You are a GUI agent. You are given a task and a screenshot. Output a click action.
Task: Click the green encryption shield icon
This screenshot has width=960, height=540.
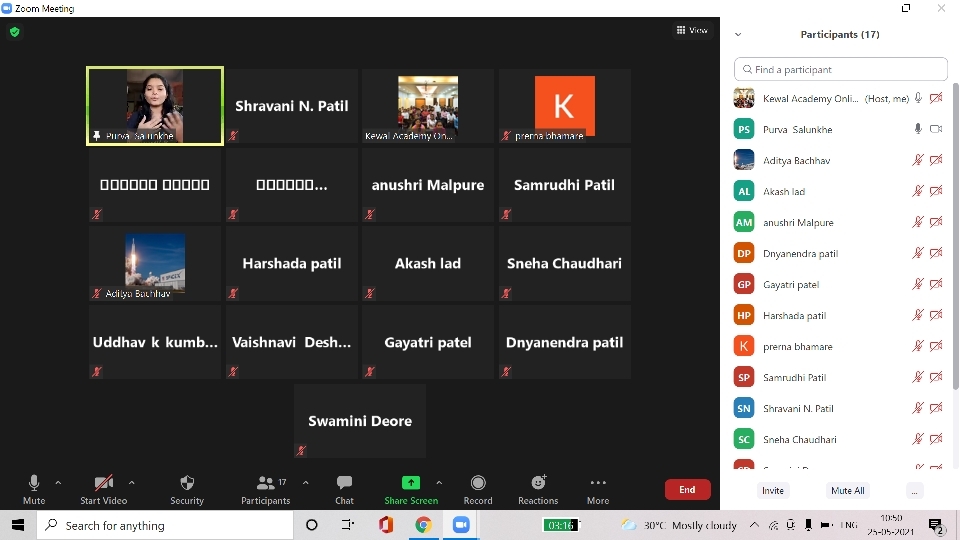coord(14,32)
